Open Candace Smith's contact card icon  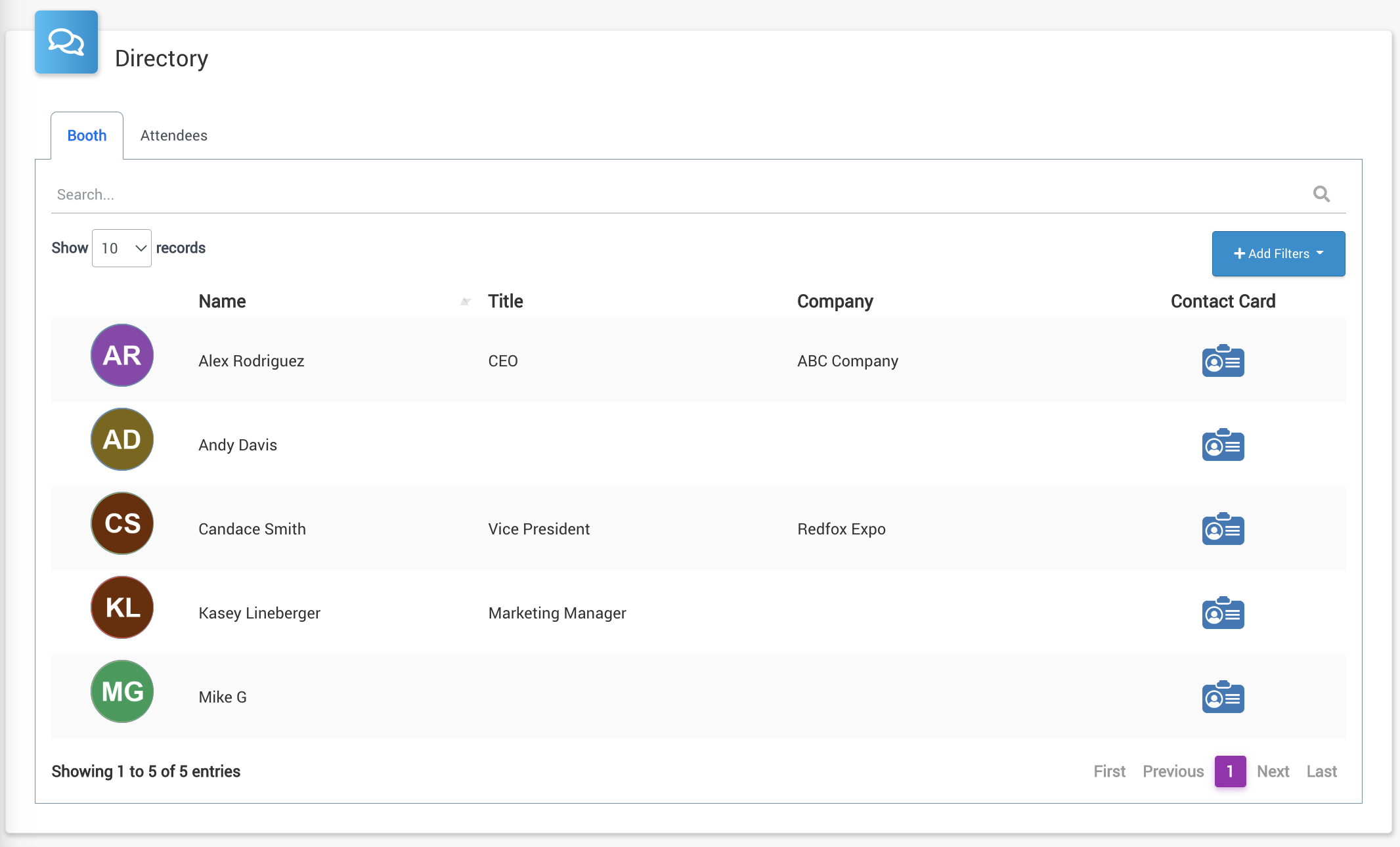1223,529
